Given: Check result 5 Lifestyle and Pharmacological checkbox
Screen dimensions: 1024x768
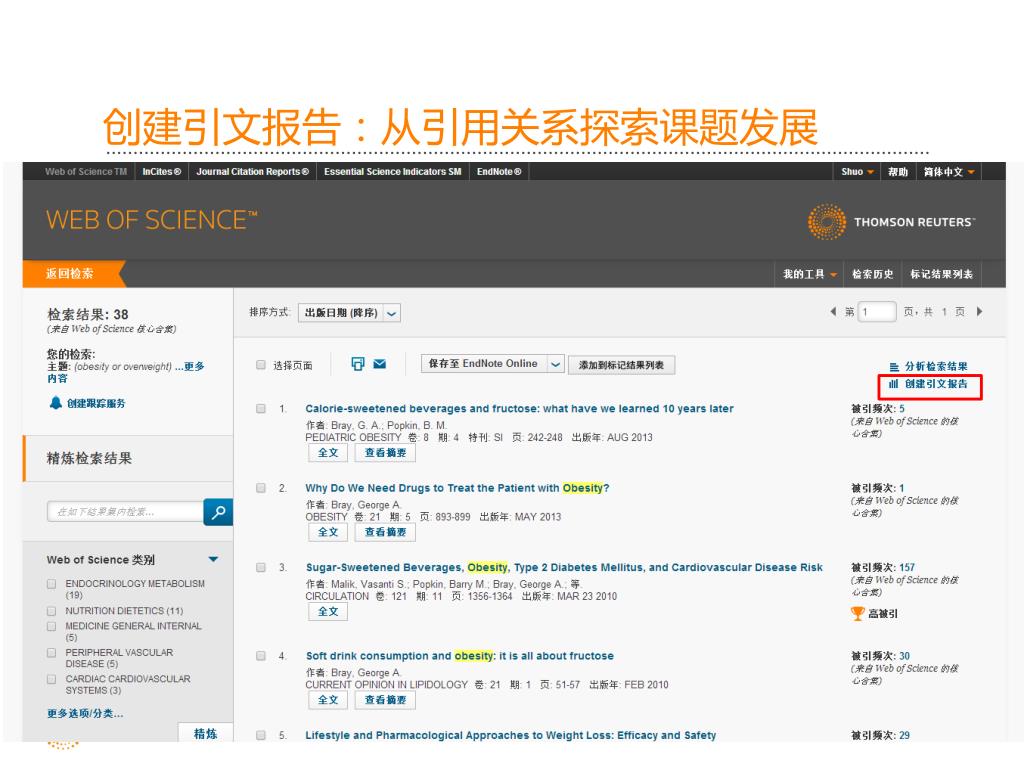Looking at the screenshot, I should tap(261, 735).
